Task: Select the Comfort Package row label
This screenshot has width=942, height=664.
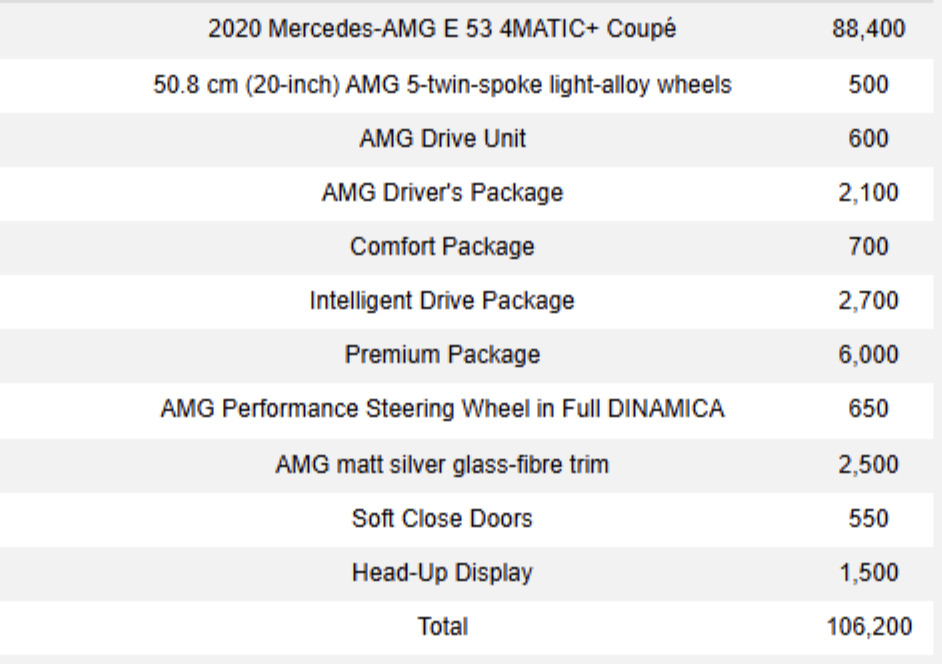Action: pos(442,247)
